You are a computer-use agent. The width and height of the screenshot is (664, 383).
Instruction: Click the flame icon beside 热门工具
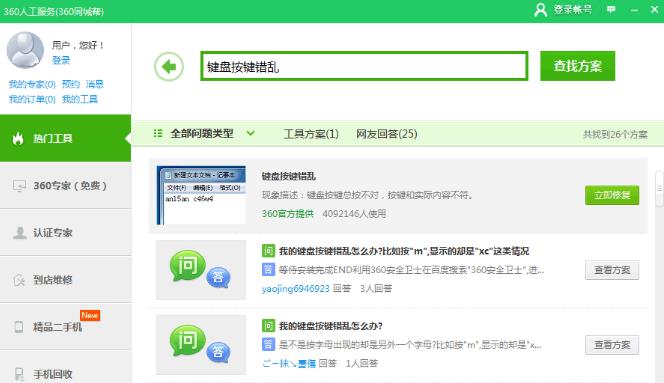pyautogui.click(x=18, y=139)
